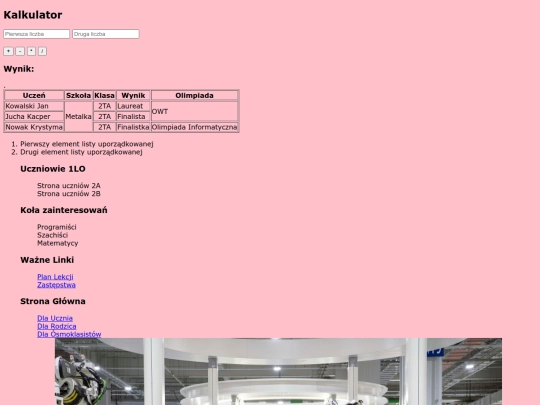
Task: Open the 'Dla Ucznia' link
Action: coord(55,318)
